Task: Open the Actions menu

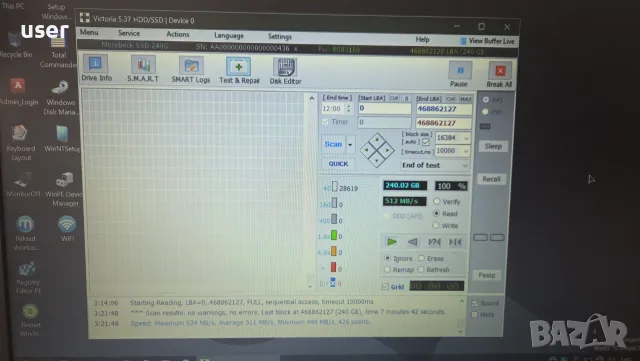Action: pos(178,34)
